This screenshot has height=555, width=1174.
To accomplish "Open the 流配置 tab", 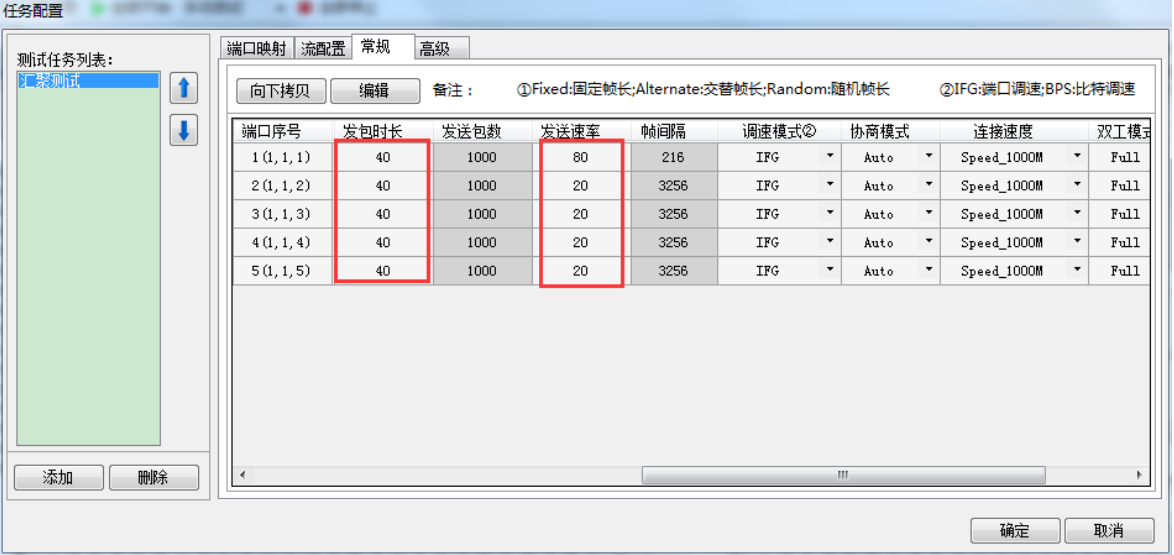I will [x=324, y=48].
